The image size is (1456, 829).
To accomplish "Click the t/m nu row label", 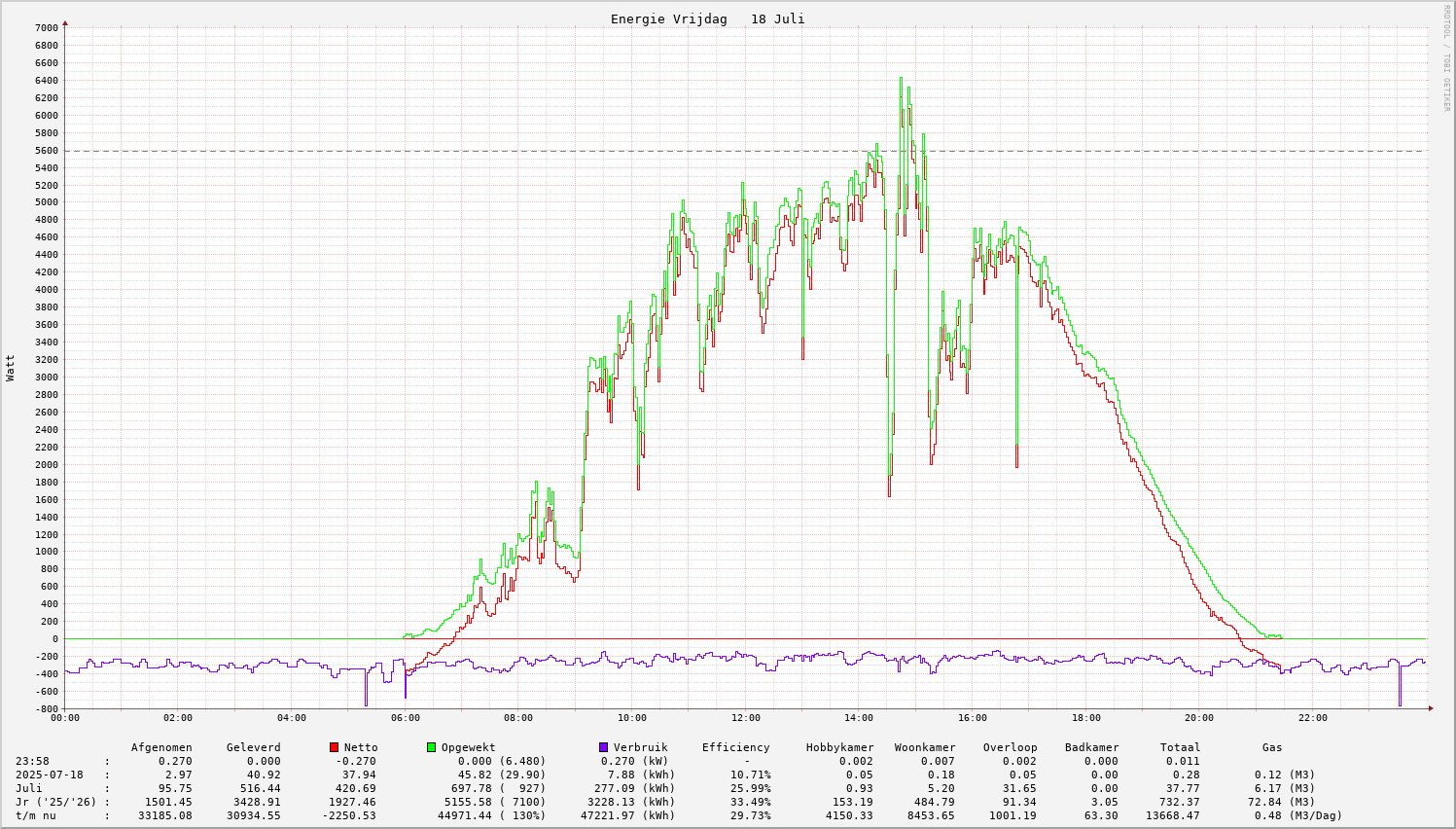I will pyautogui.click(x=36, y=815).
